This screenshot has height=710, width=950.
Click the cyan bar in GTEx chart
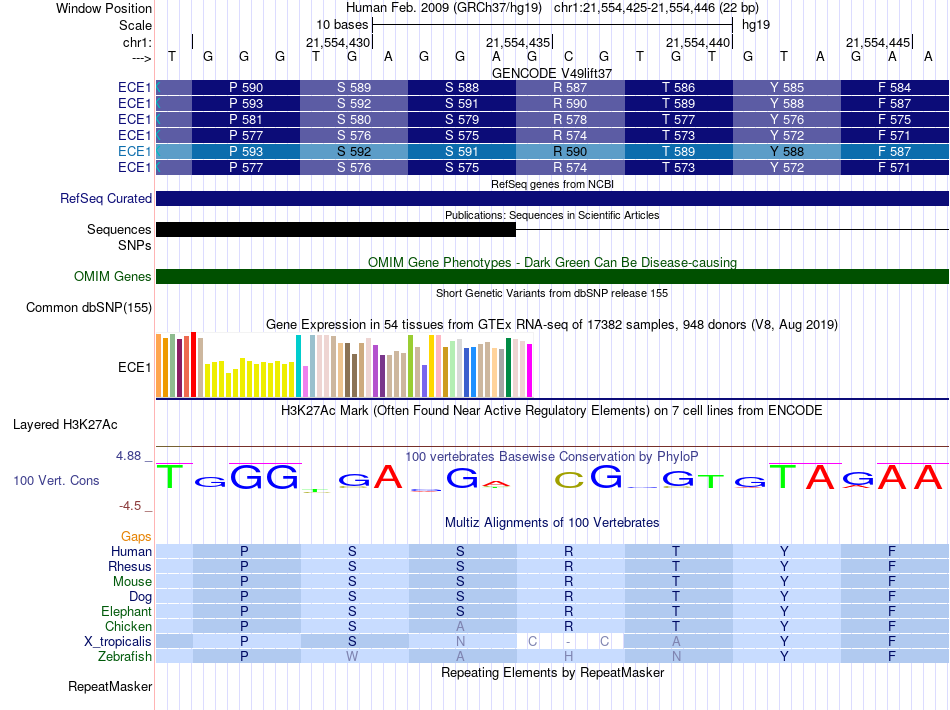click(298, 366)
